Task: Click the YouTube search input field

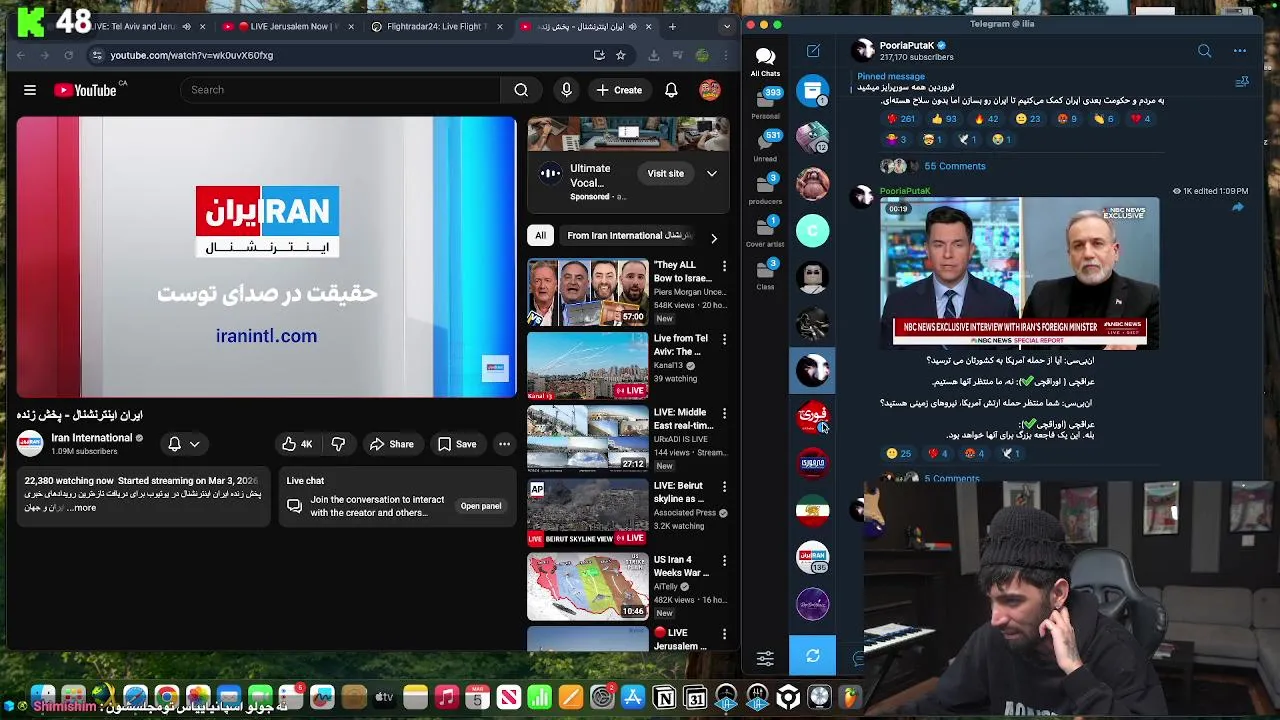Action: pyautogui.click(x=340, y=90)
